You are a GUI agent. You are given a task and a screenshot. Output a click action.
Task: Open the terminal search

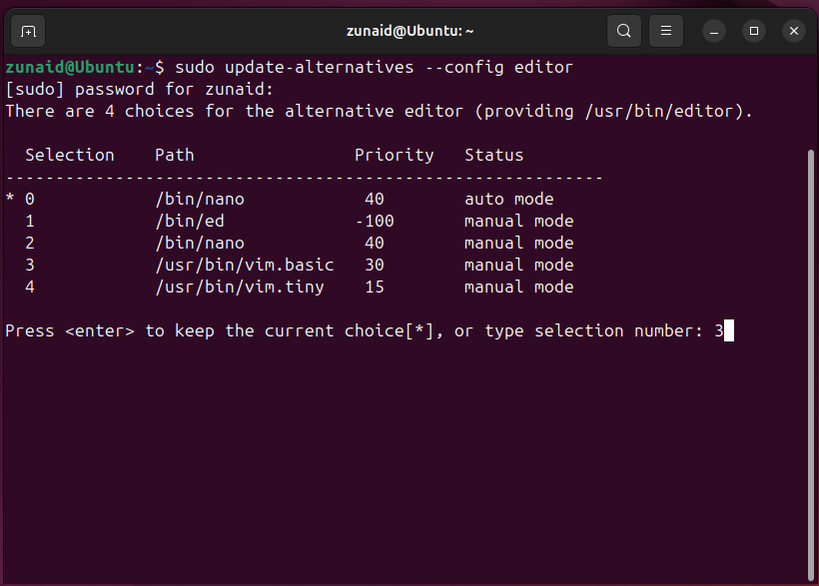pyautogui.click(x=623, y=31)
